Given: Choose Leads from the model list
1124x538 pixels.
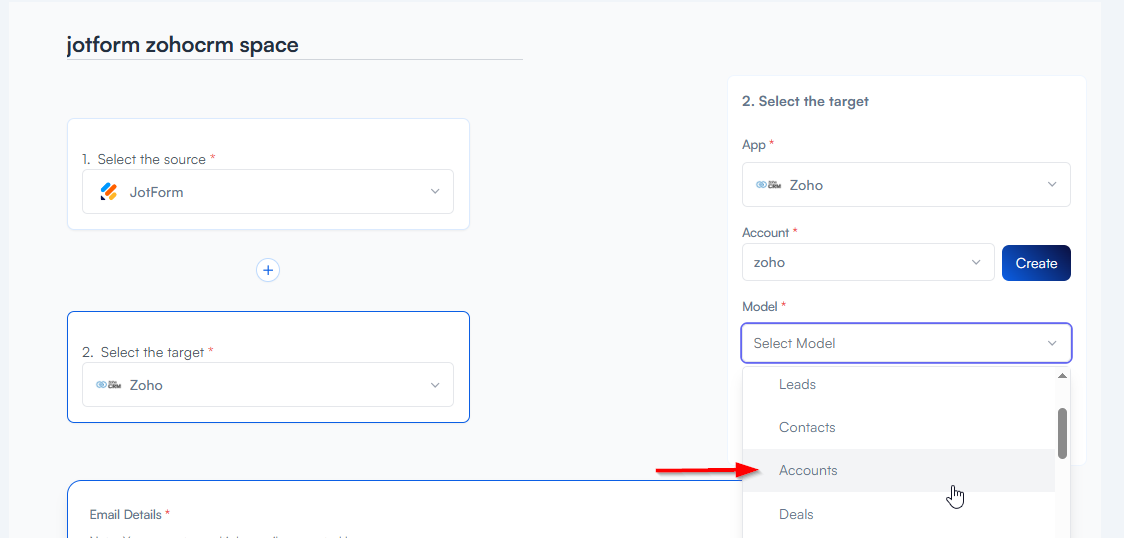Looking at the screenshot, I should click(797, 384).
